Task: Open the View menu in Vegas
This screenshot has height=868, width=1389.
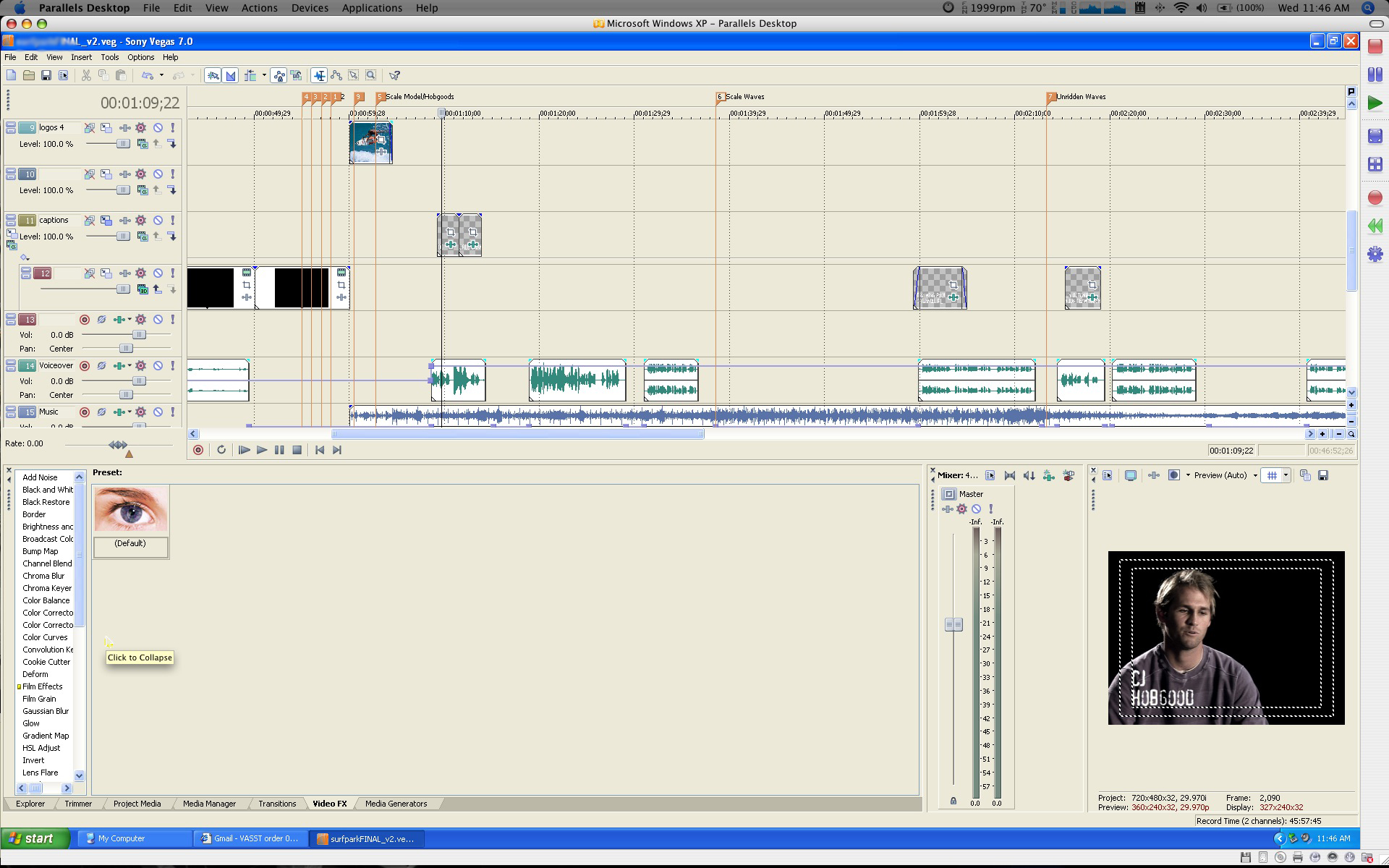Action: pos(54,57)
